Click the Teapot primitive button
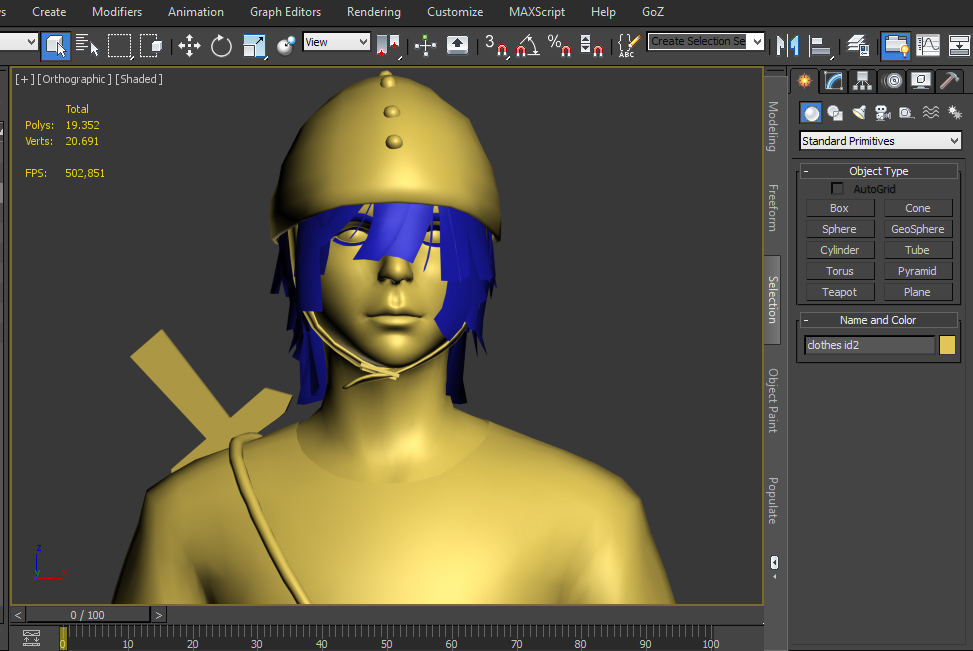Image resolution: width=973 pixels, height=651 pixels. click(840, 292)
